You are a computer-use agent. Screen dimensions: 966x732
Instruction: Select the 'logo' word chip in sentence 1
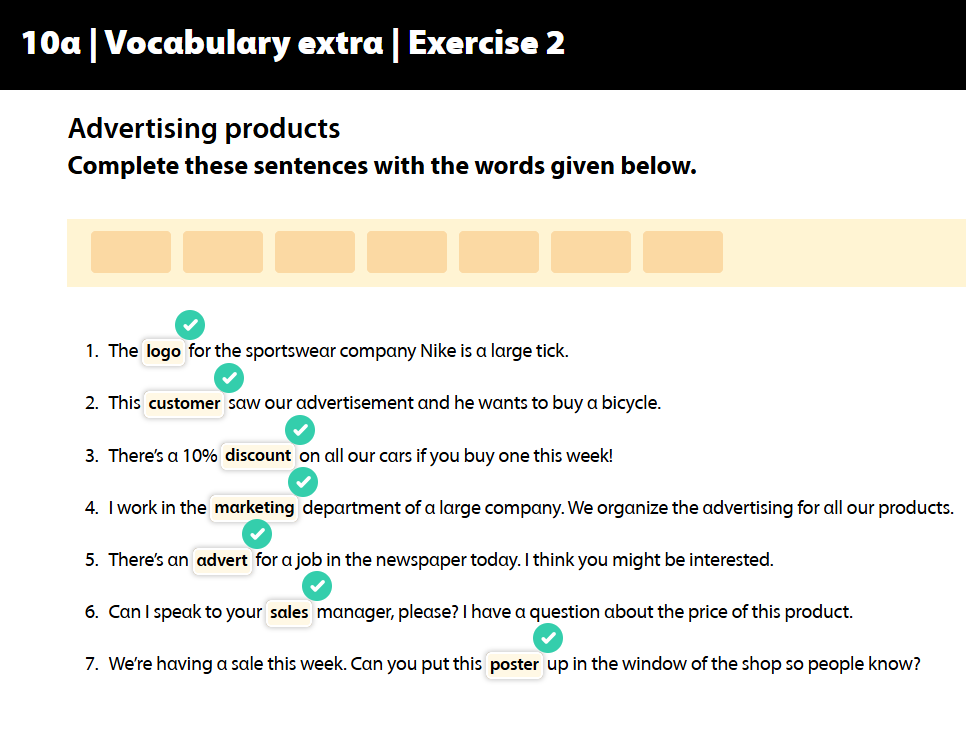click(164, 352)
